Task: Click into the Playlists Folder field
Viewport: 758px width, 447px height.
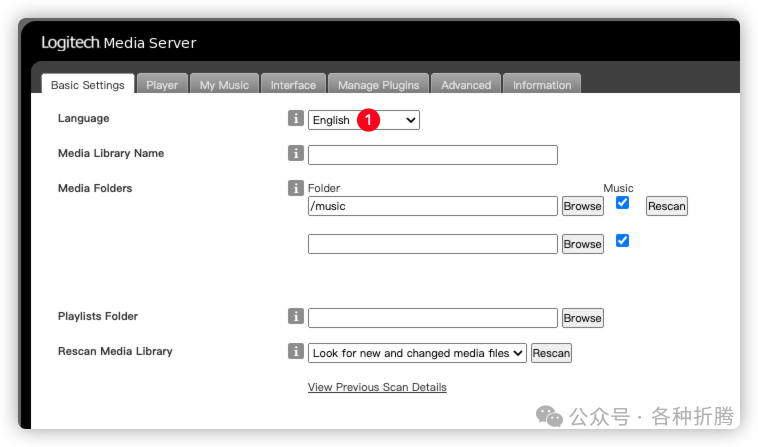Action: tap(433, 318)
